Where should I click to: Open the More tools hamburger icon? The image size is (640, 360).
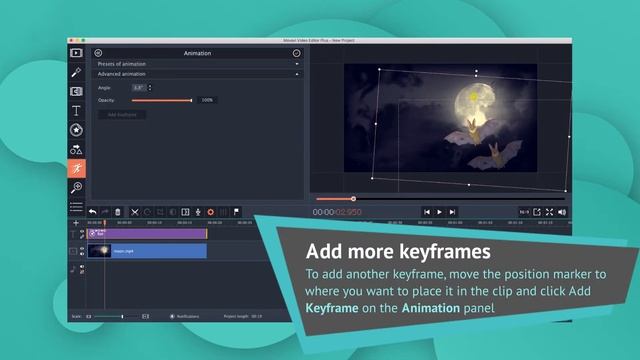[x=76, y=207]
